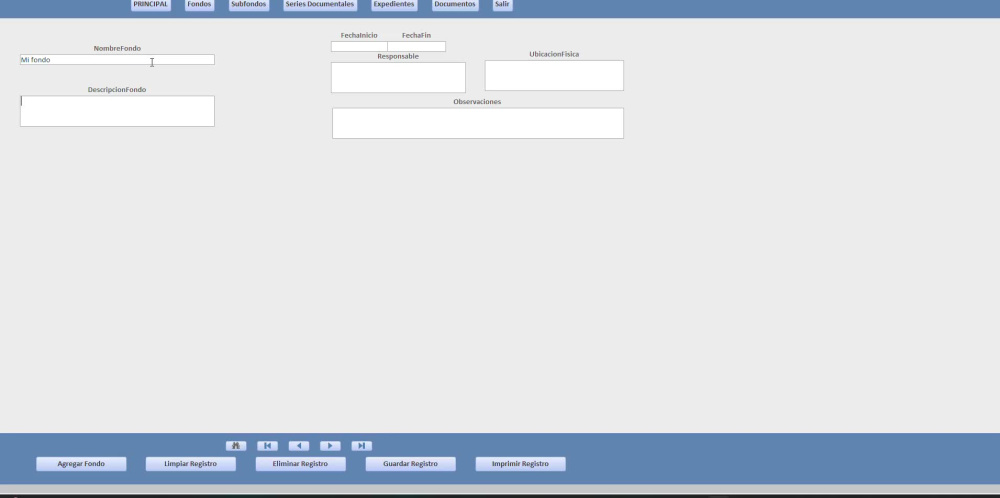Go to the next record
This screenshot has width=1000, height=498.
[x=330, y=446]
